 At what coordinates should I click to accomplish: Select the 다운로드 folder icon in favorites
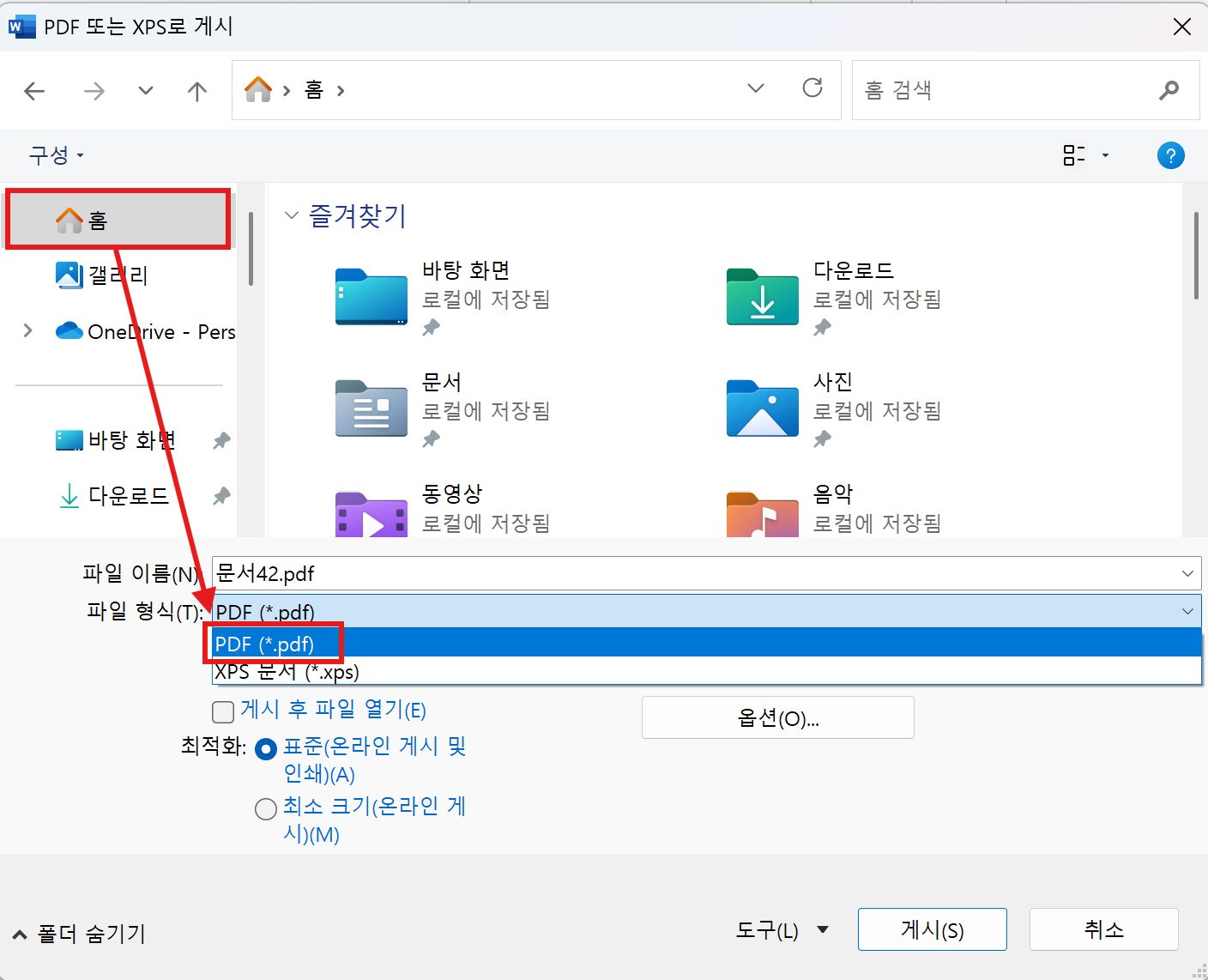pos(763,297)
